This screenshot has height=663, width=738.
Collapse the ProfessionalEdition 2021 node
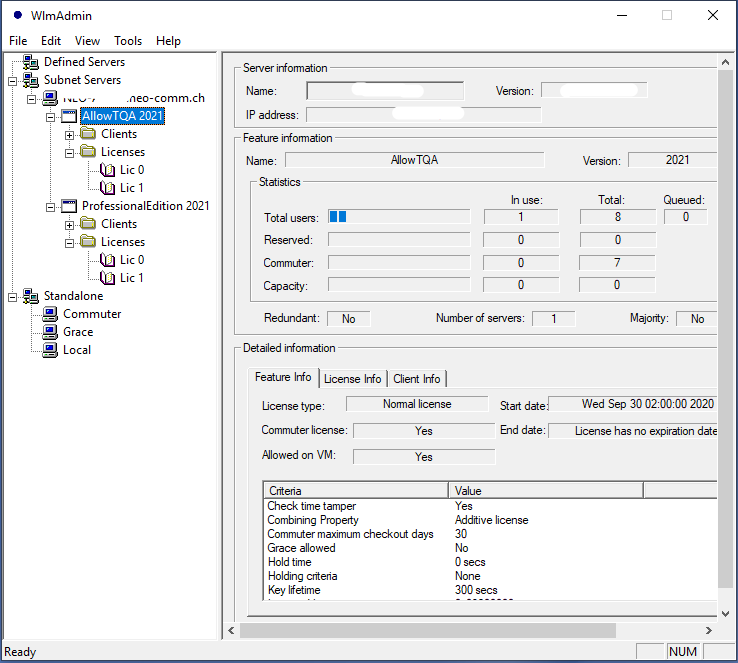pyautogui.click(x=50, y=207)
